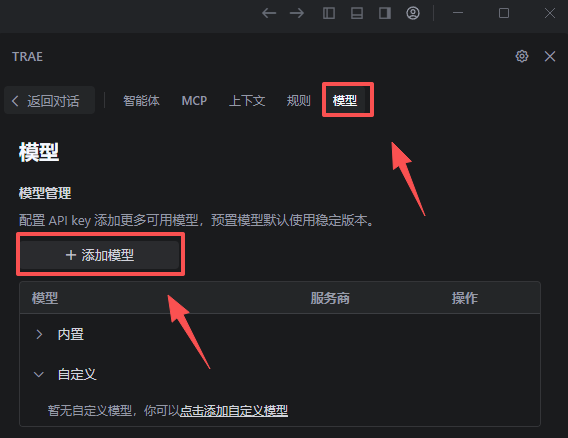The width and height of the screenshot is (568, 438).
Task: Open TRAE settings gear icon
Action: click(522, 56)
